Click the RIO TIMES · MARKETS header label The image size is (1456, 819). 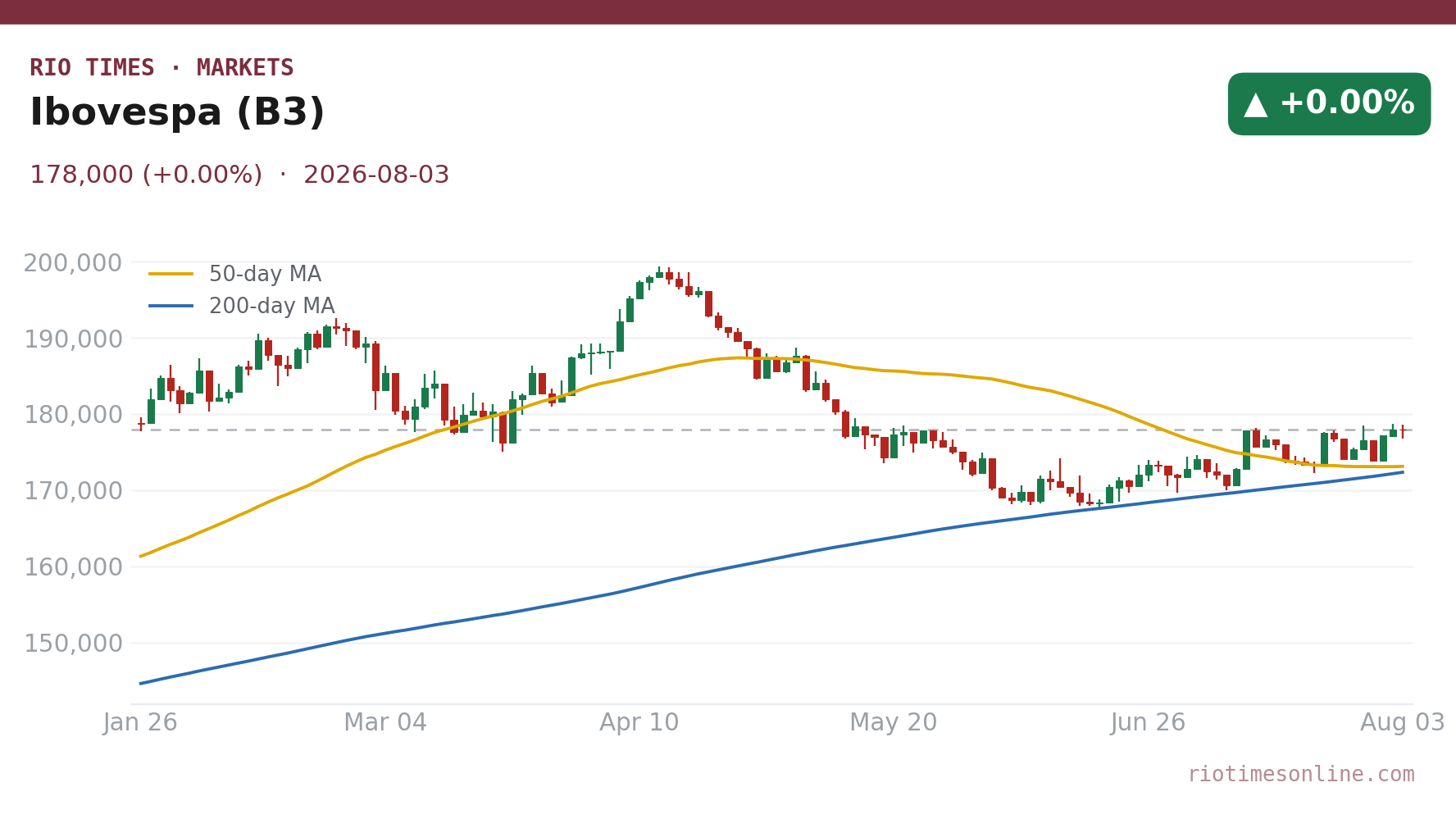point(162,68)
